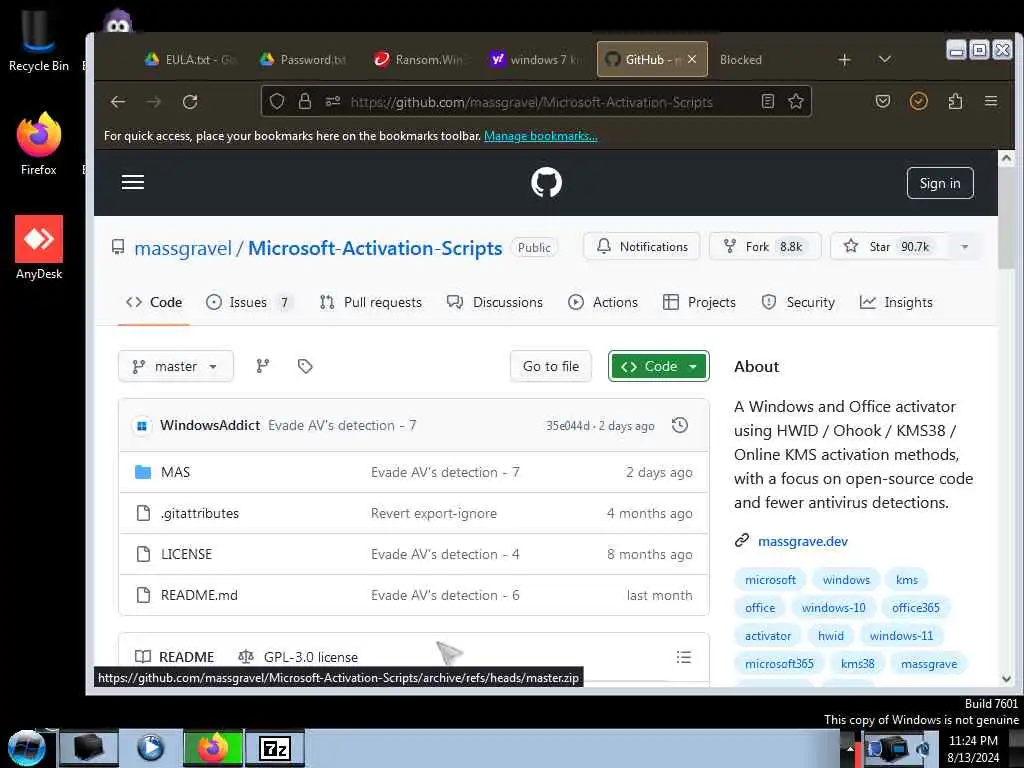1024x768 pixels.
Task: Fork the repository button
Action: pos(765,247)
